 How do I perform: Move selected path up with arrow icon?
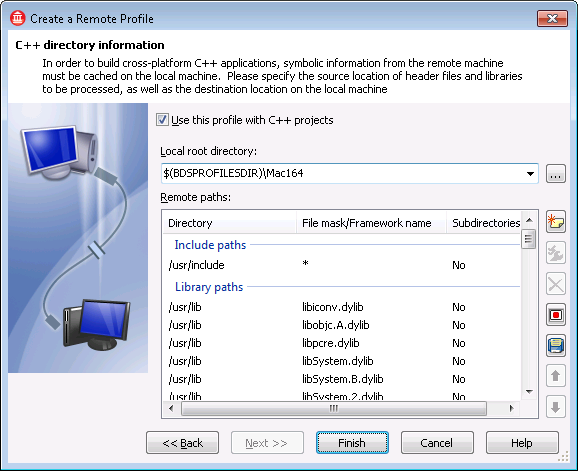point(556,376)
